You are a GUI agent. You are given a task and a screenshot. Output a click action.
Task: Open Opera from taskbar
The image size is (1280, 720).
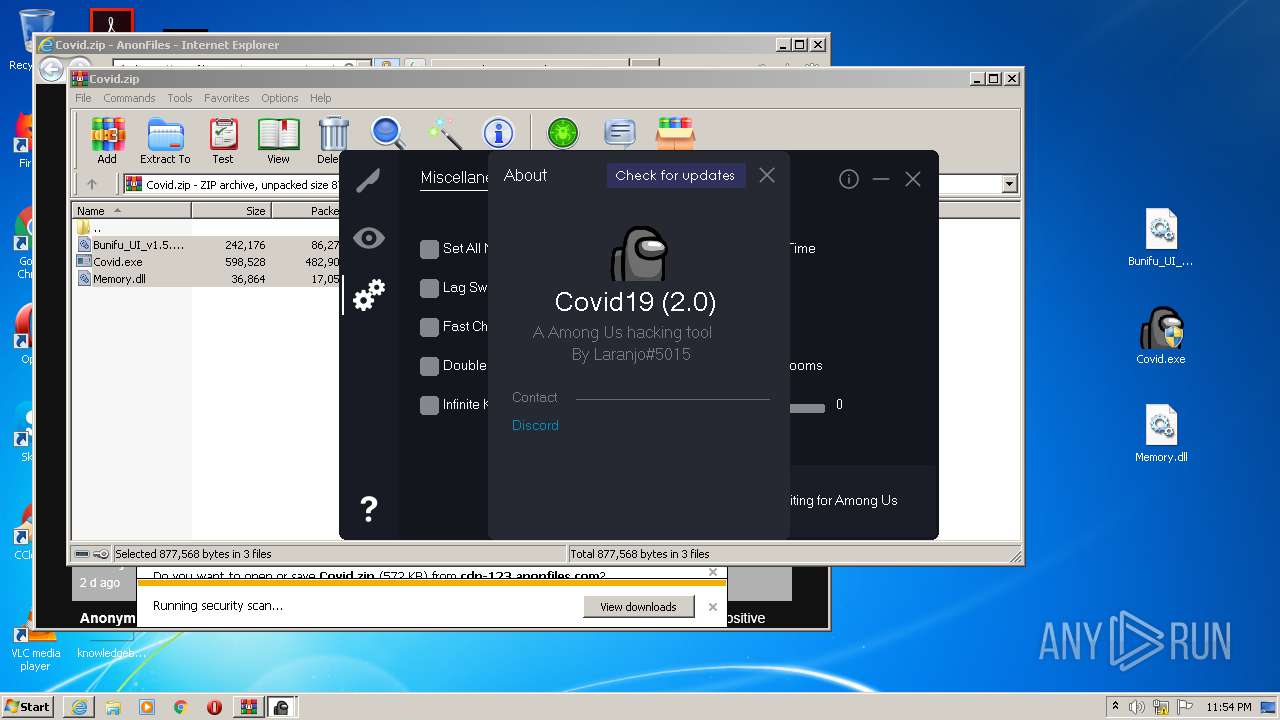coord(214,707)
